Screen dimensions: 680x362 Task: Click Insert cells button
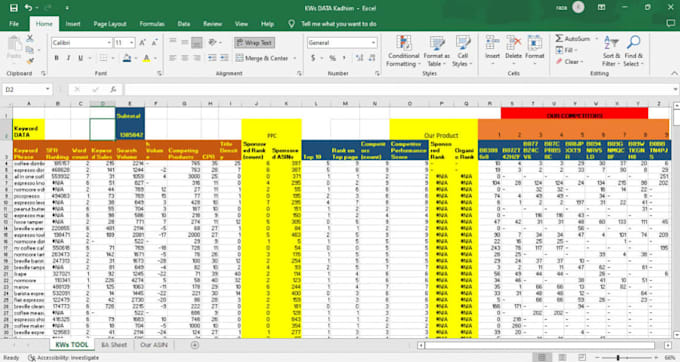492,49
